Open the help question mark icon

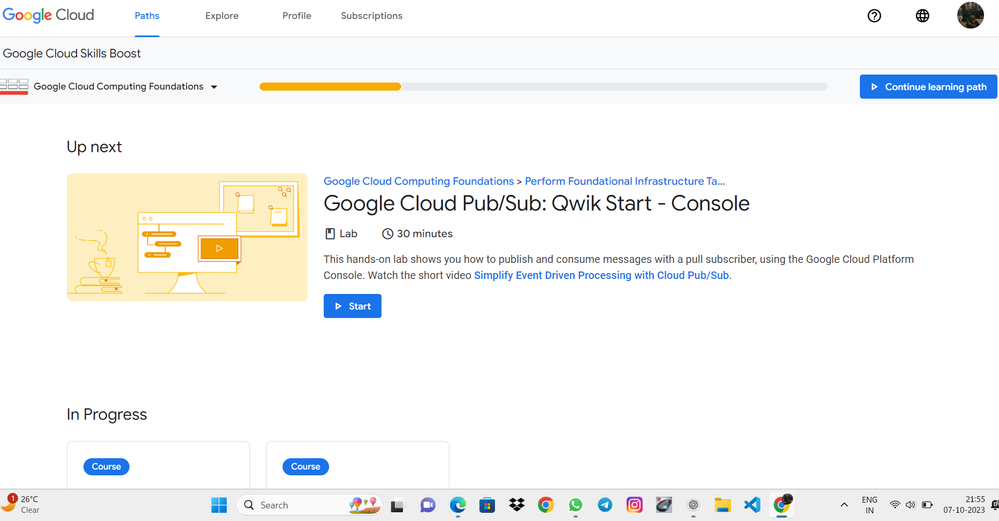pyautogui.click(x=874, y=16)
